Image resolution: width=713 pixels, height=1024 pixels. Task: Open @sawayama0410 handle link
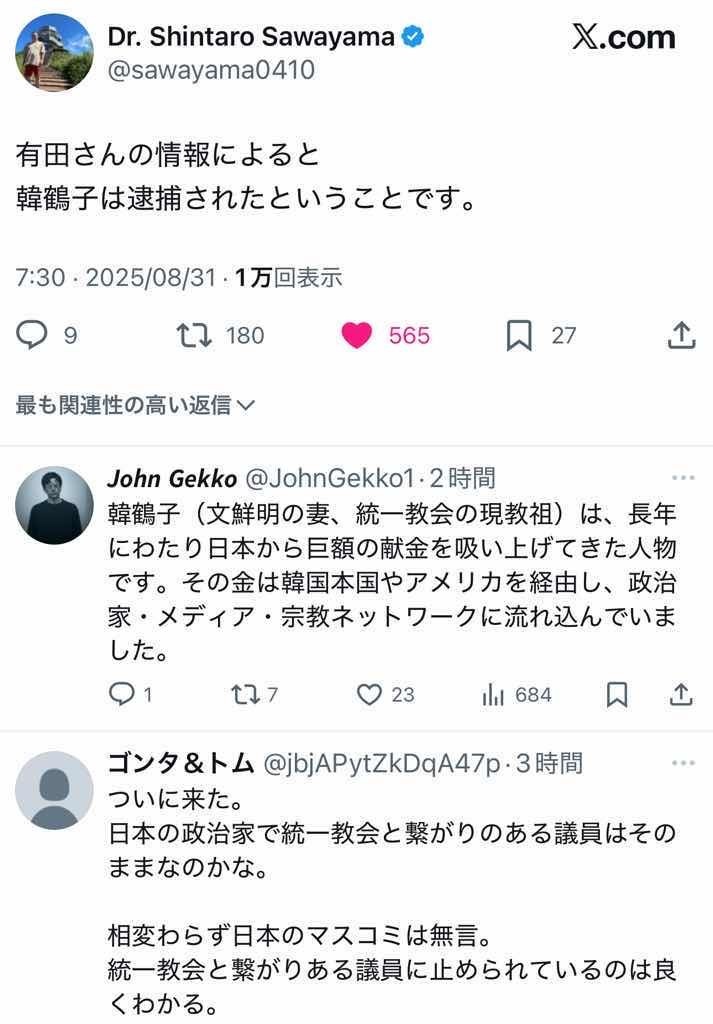pyautogui.click(x=211, y=70)
